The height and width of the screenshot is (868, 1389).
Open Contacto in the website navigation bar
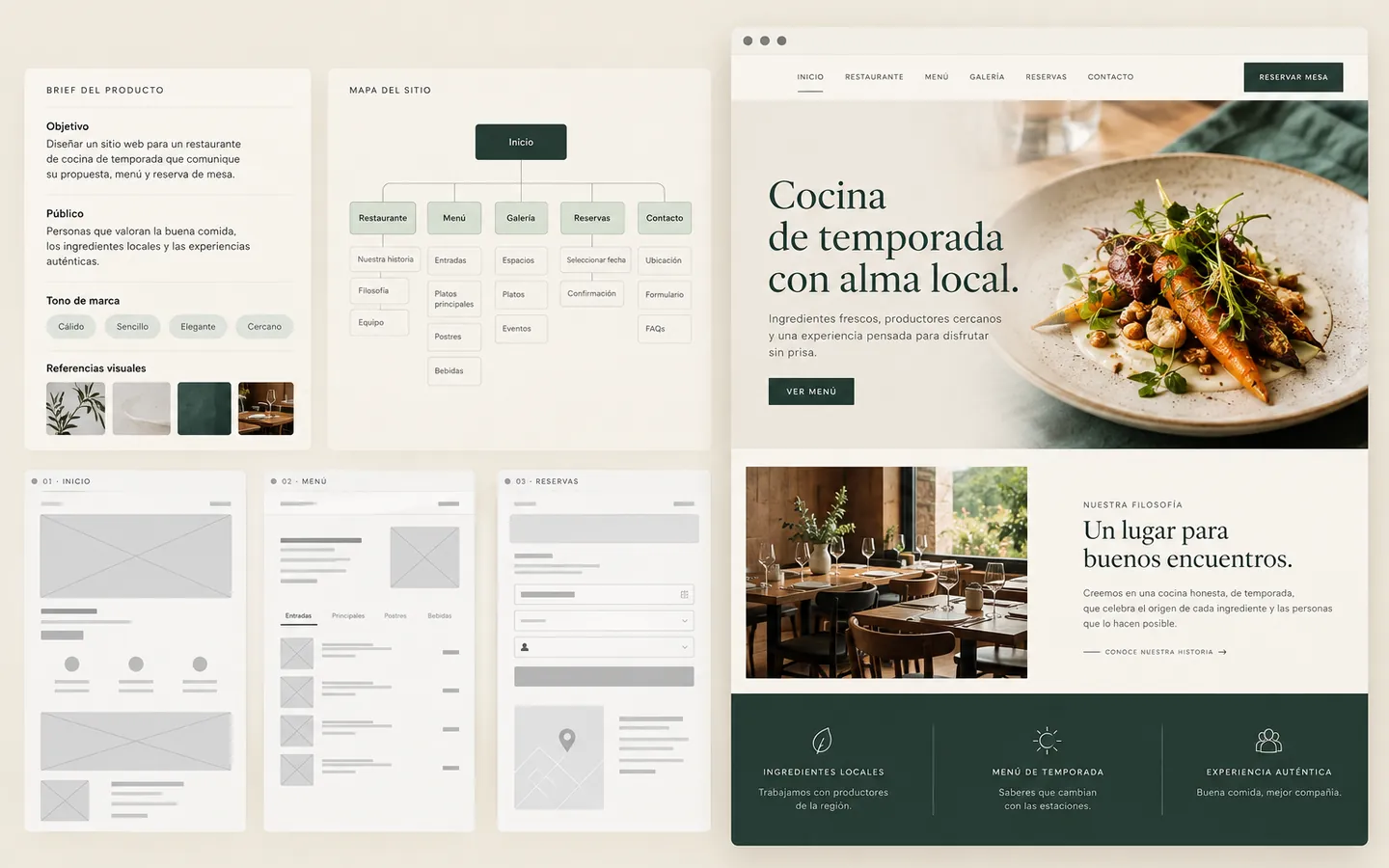click(x=1110, y=77)
